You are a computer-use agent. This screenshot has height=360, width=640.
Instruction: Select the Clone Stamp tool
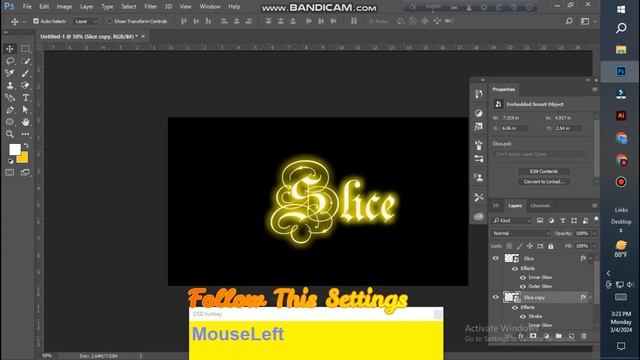pyautogui.click(x=10, y=86)
